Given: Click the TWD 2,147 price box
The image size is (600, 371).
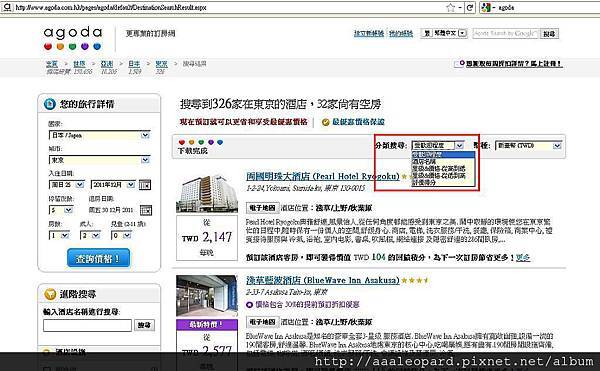Looking at the screenshot, I should [x=207, y=238].
